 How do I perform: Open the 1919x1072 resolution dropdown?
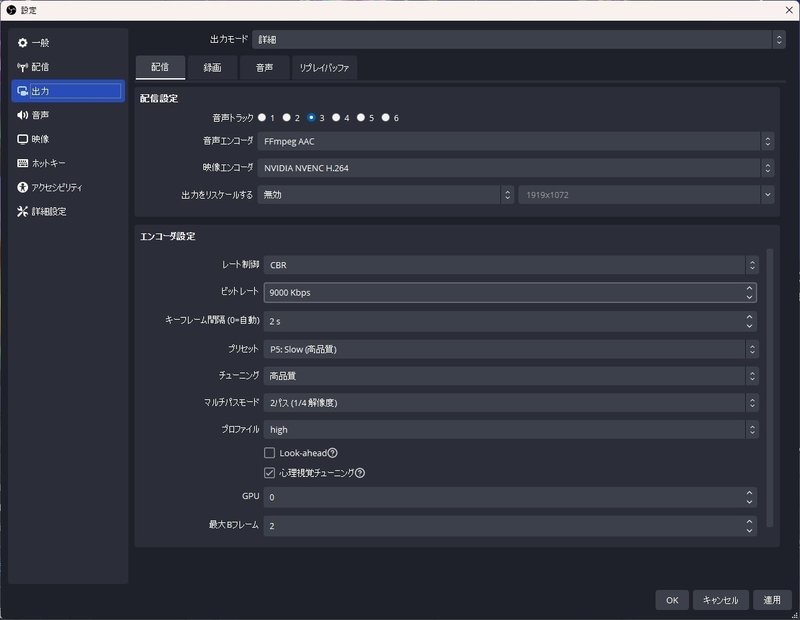tap(646, 194)
